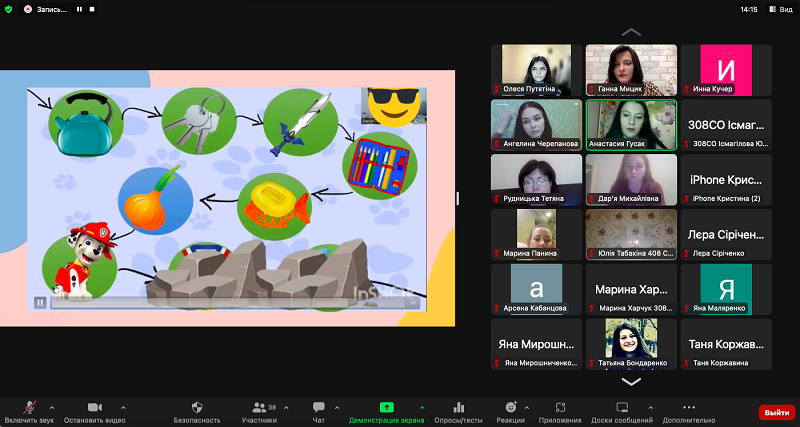Screen dimensions: 800x427
Task: Select Лера Сіріченко participant tile
Action: tap(726, 235)
